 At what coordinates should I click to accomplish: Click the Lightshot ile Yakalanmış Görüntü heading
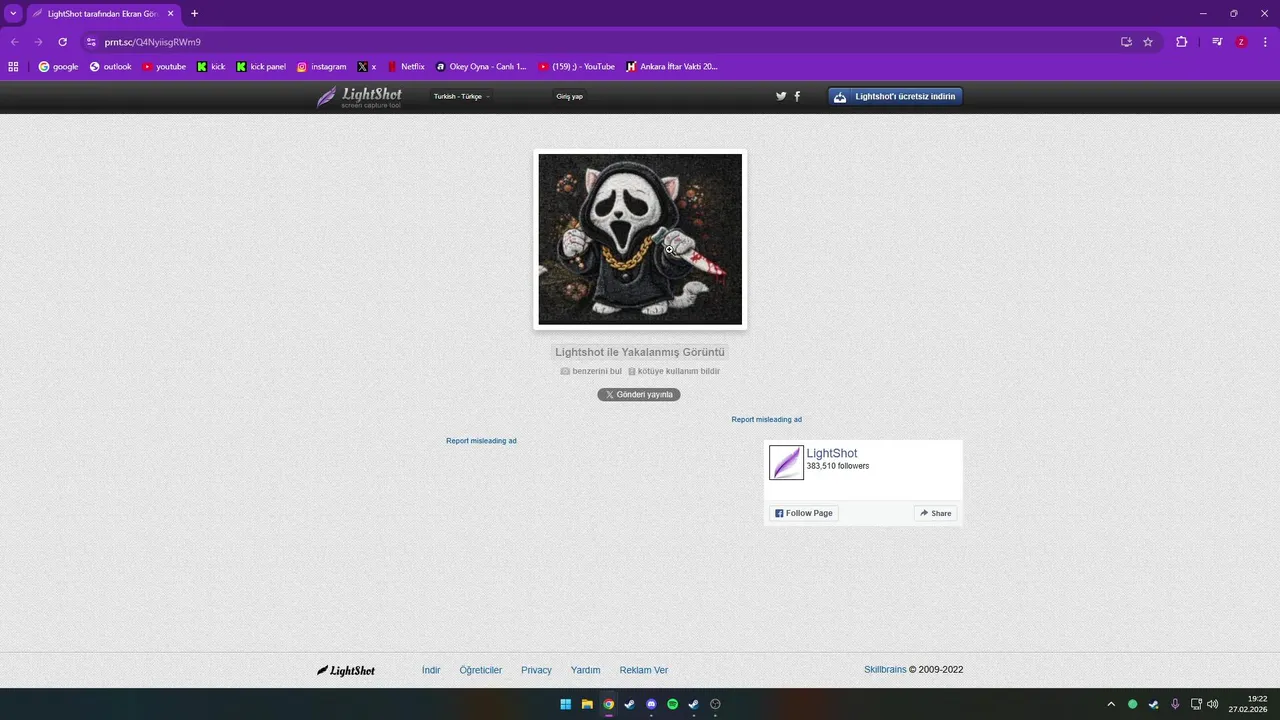(640, 352)
